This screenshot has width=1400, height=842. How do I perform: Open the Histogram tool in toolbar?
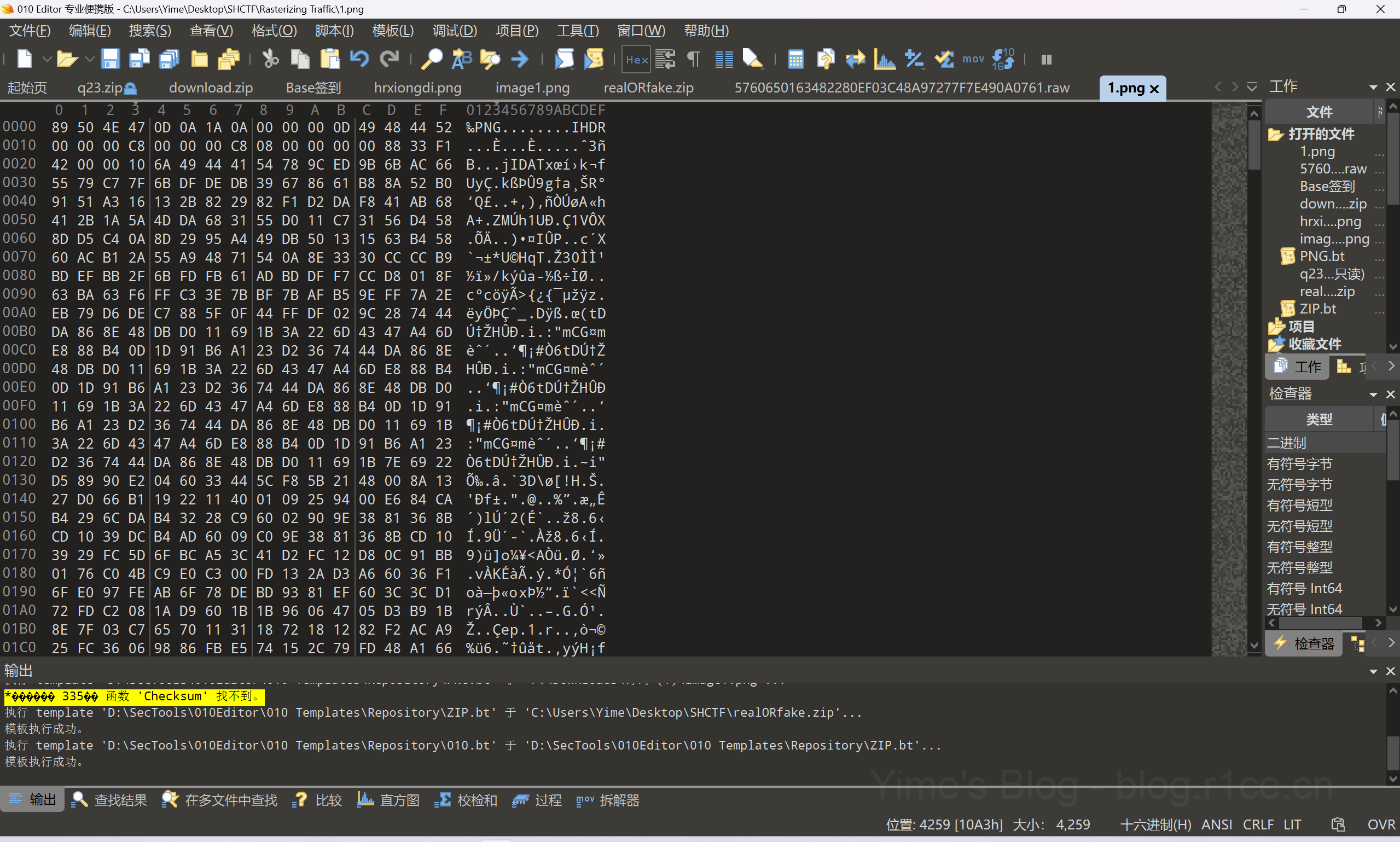coord(884,59)
